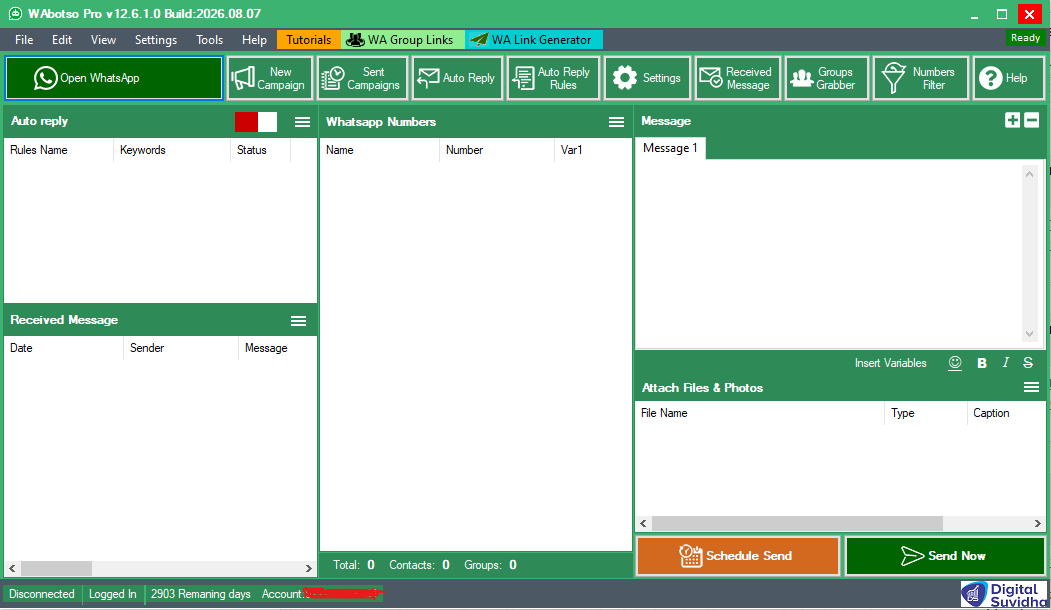Viewport: 1051px width, 610px height.
Task: Open Received Message toolbar button
Action: (737, 78)
